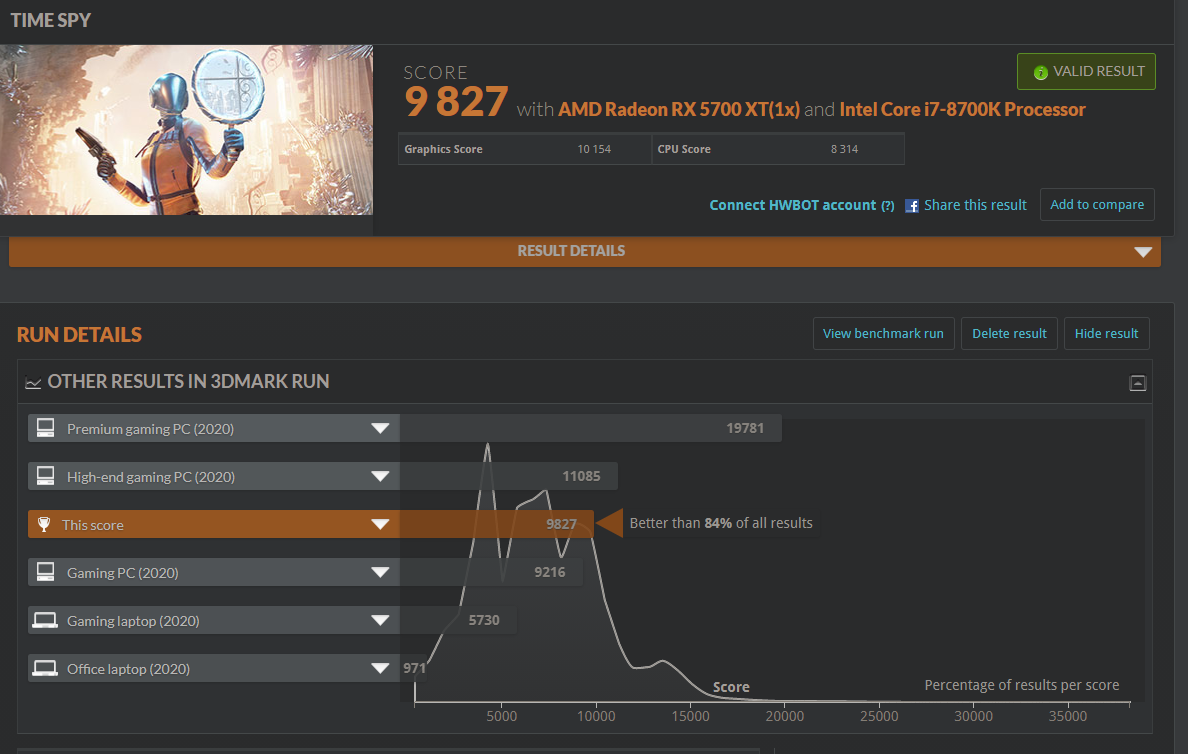This screenshot has height=754, width=1188.
Task: Click the Time Spy title text
Action: [x=51, y=20]
